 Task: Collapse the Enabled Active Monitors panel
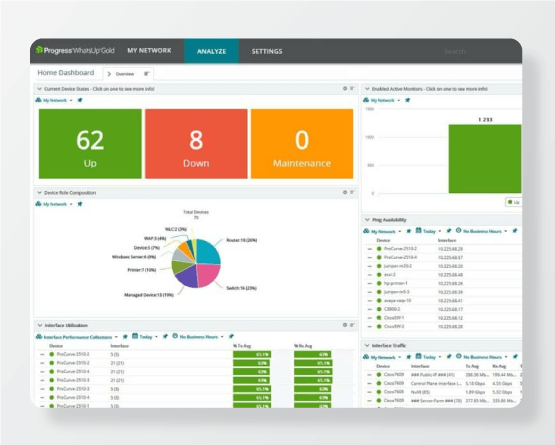click(367, 89)
